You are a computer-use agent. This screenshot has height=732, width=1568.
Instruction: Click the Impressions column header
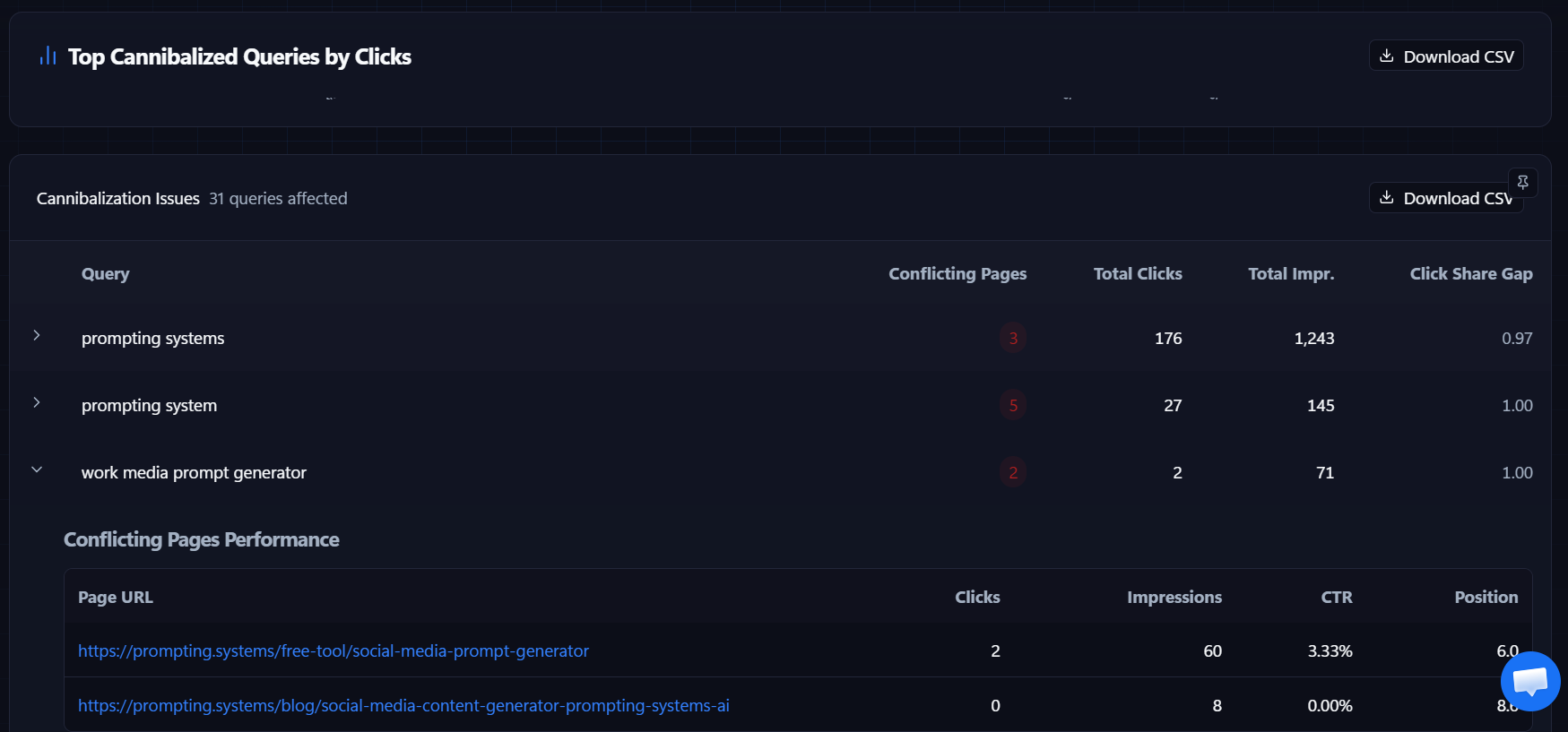click(x=1174, y=598)
